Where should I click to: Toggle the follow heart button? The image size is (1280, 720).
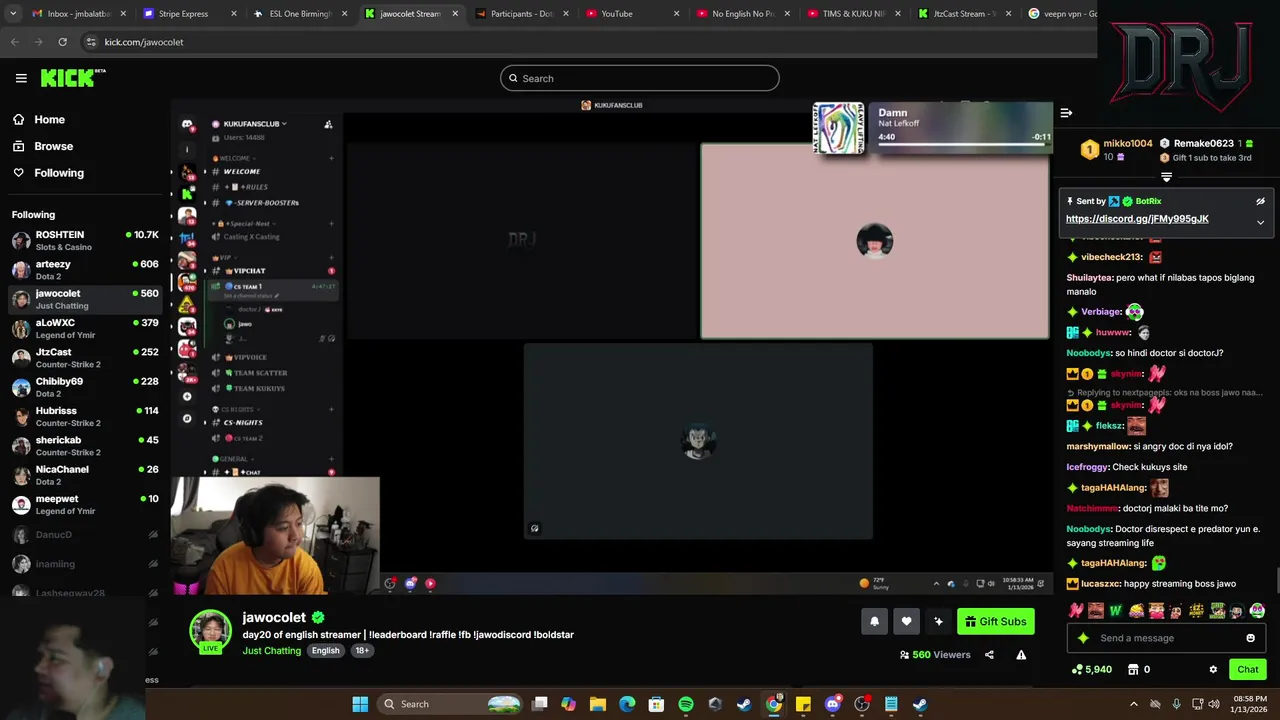906,622
